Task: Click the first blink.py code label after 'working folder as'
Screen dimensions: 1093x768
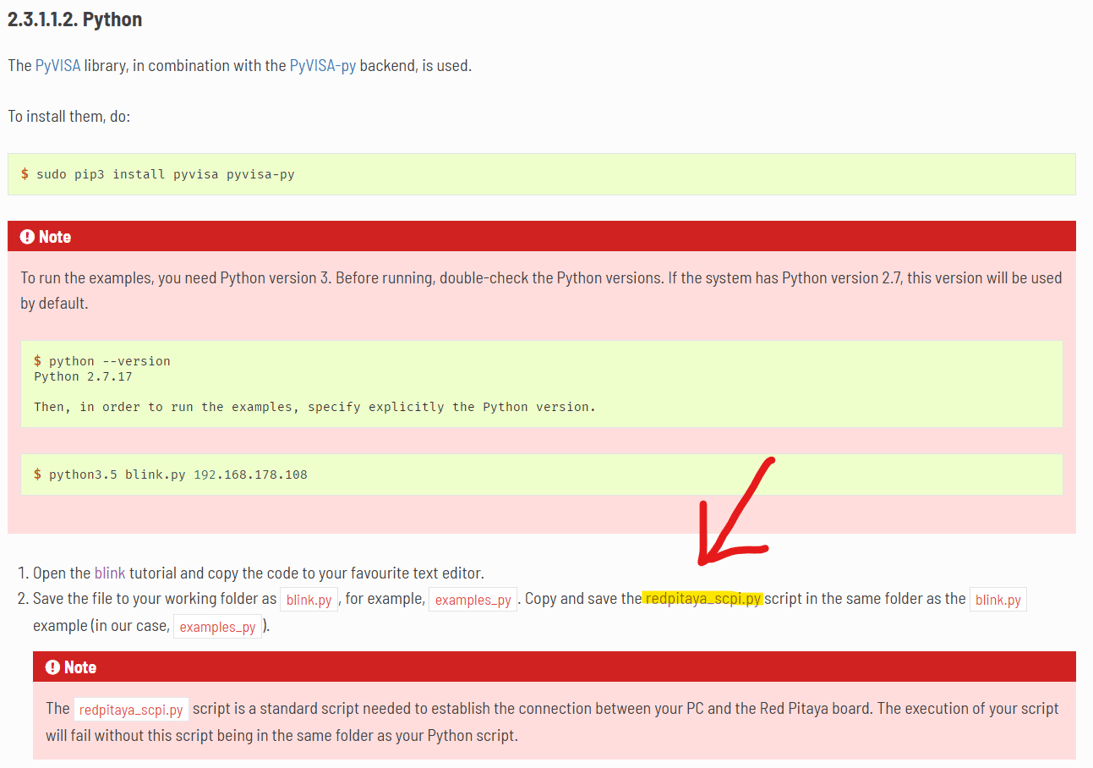Action: tap(309, 599)
